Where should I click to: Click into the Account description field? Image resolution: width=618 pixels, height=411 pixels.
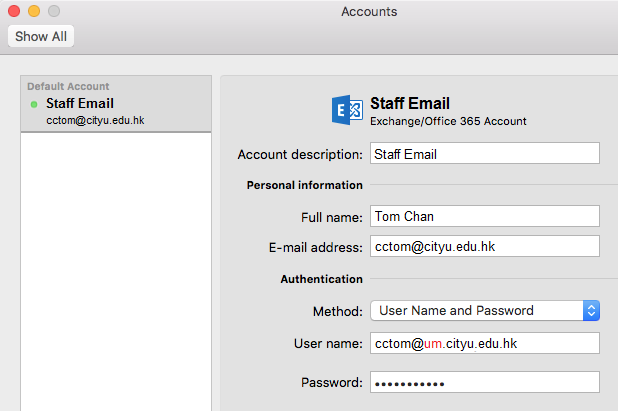click(484, 154)
